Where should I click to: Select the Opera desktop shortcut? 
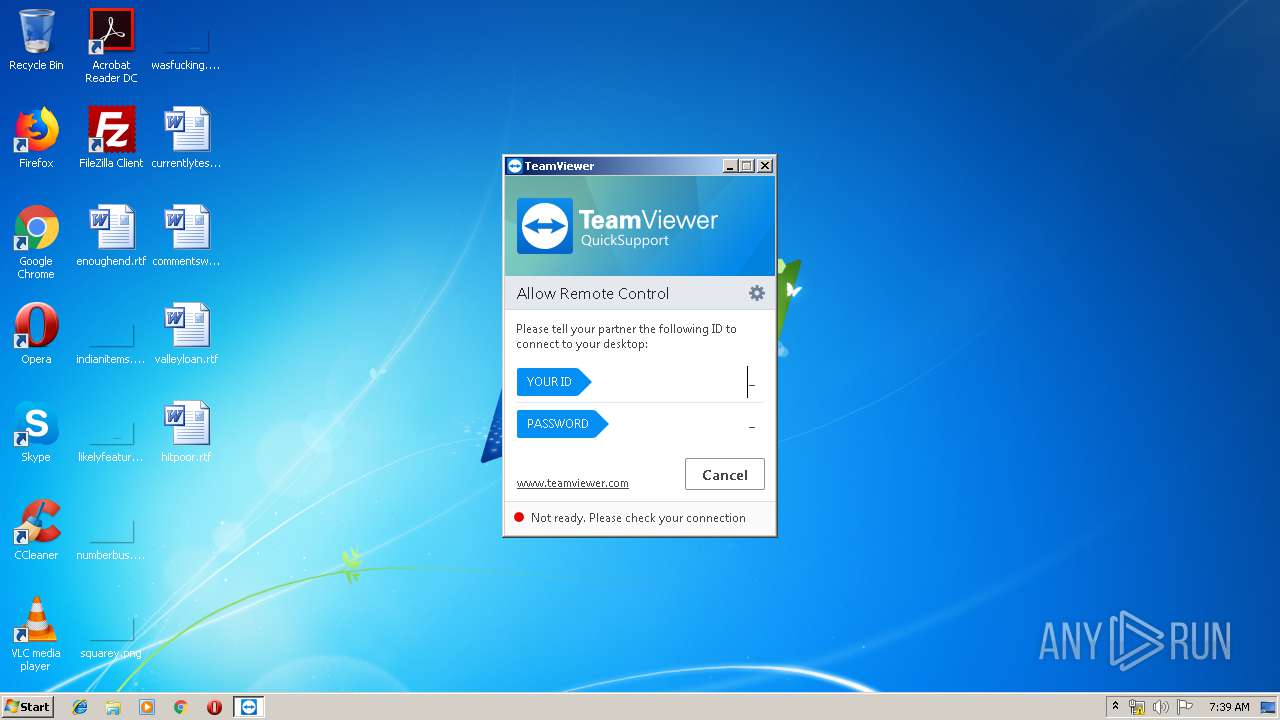(36, 334)
